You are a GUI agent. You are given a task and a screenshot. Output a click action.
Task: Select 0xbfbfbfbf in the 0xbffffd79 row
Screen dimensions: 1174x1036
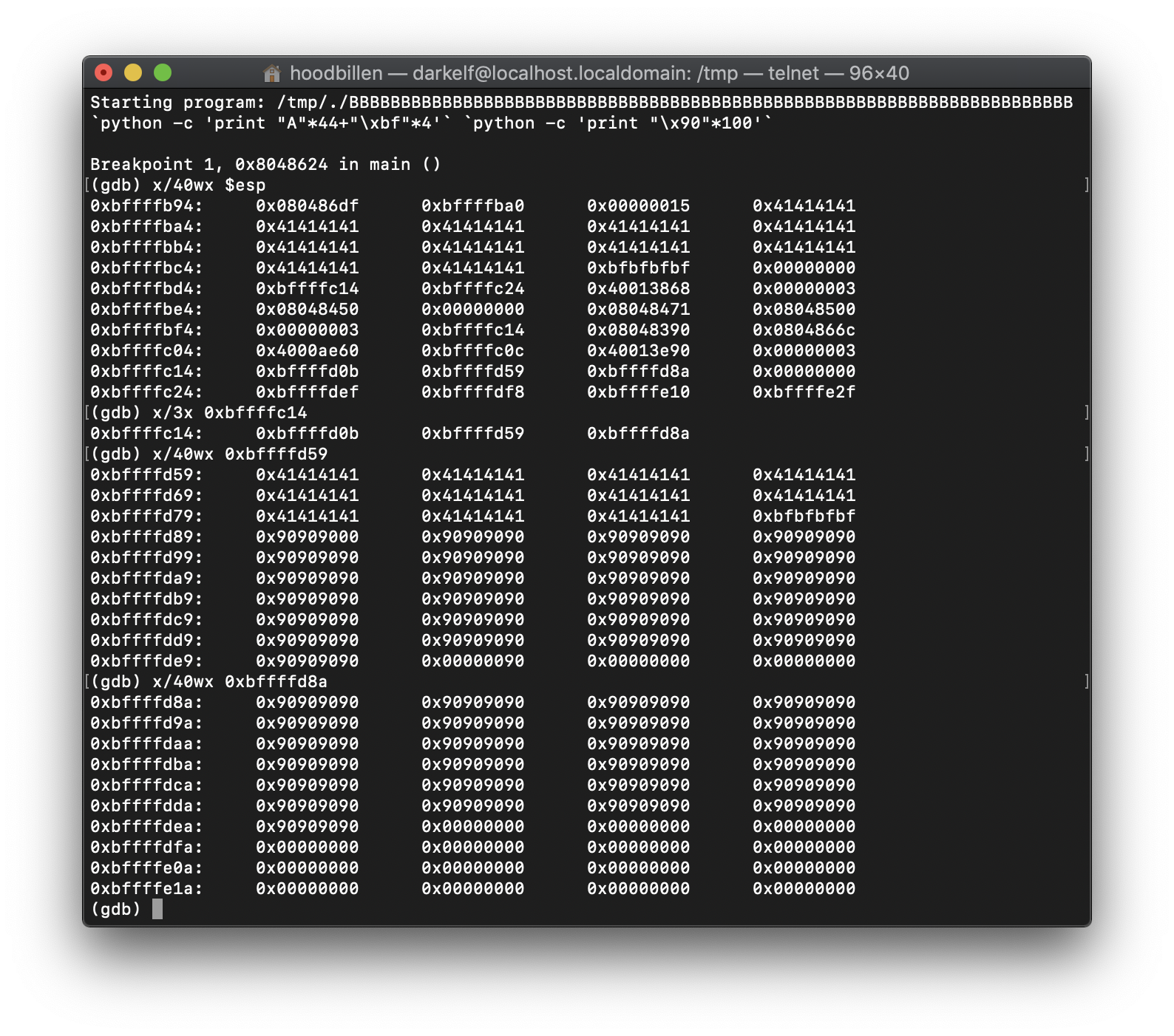click(804, 516)
